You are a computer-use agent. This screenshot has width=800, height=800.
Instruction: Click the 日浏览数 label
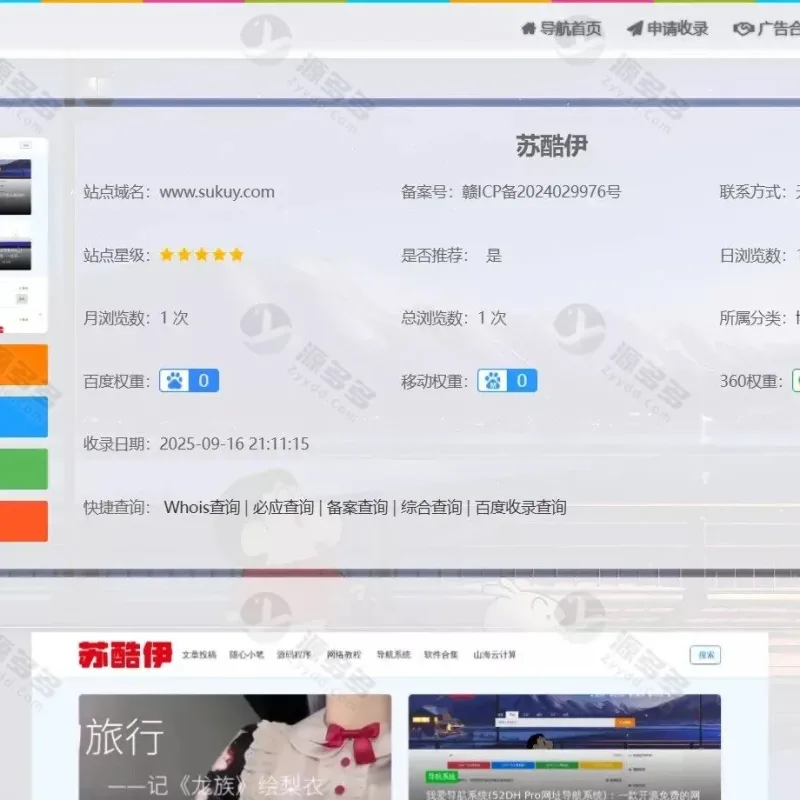(x=753, y=255)
